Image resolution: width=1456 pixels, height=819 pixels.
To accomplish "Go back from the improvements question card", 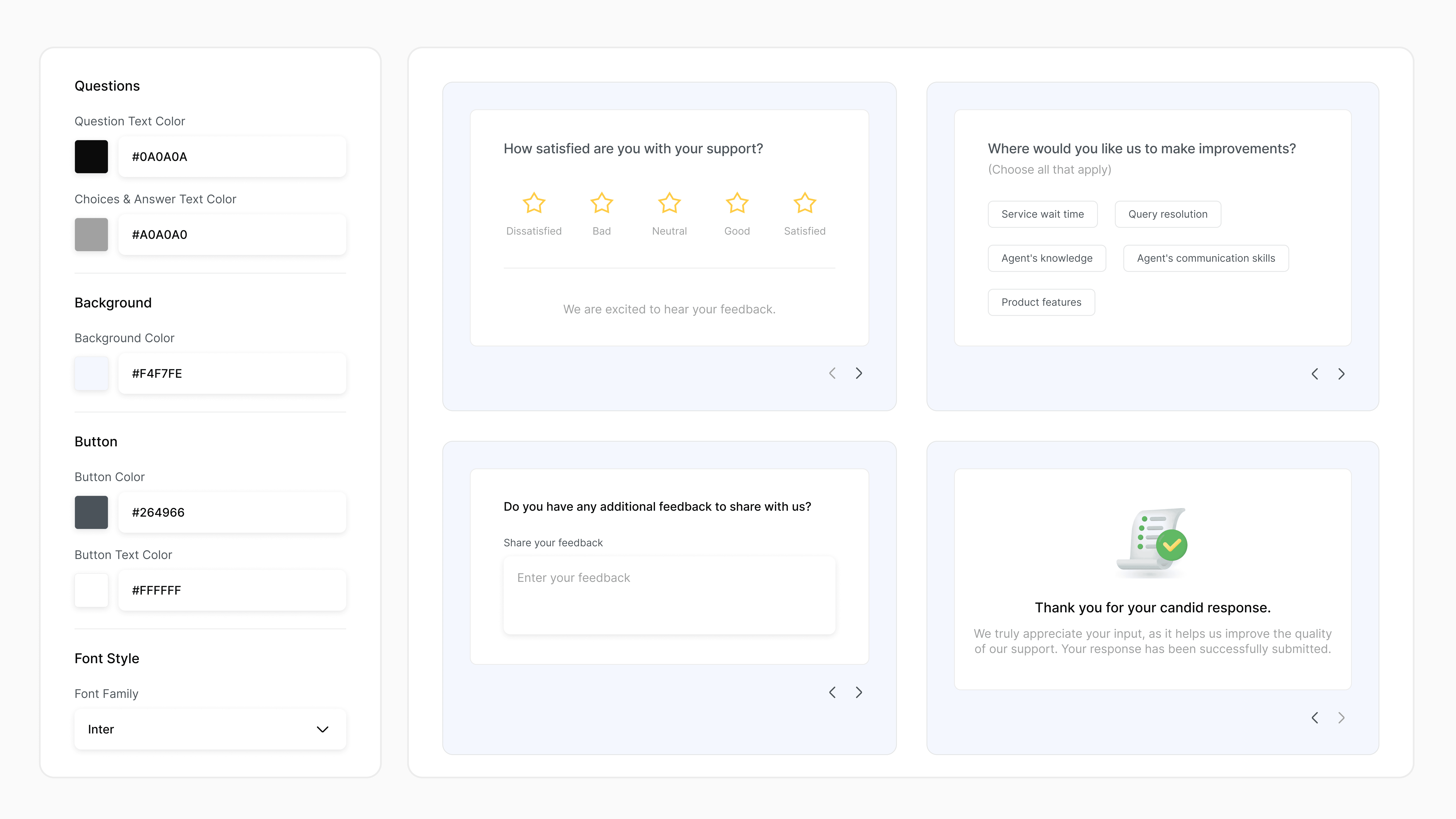I will pos(1315,374).
